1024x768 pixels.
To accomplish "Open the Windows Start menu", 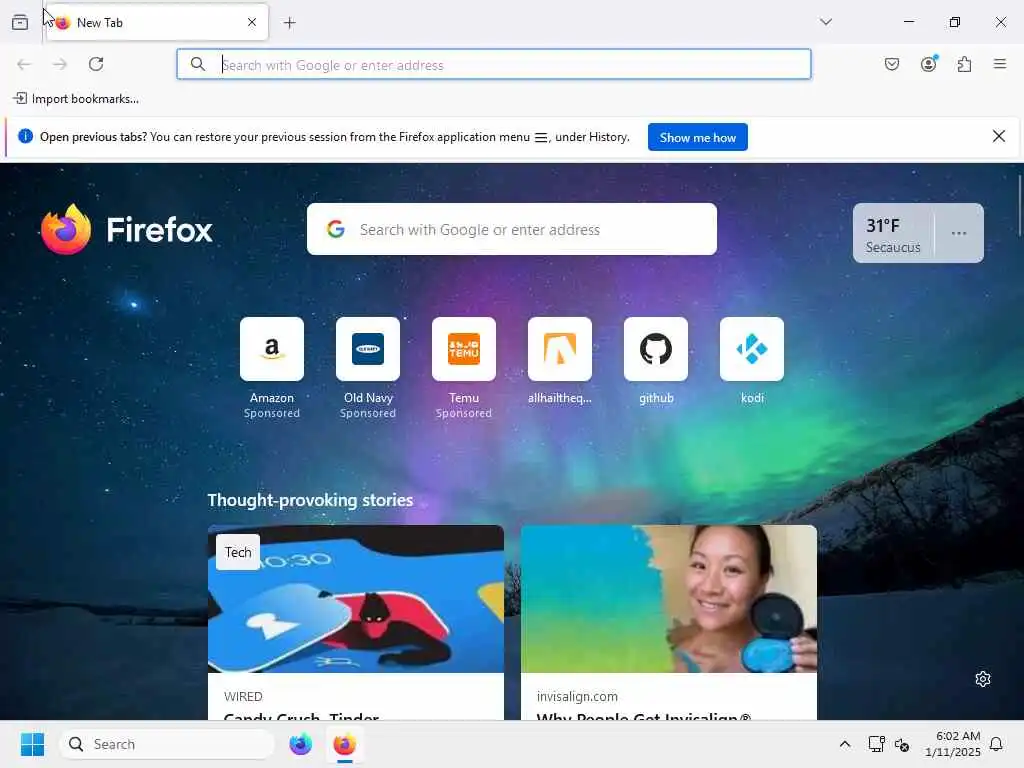I will pyautogui.click(x=32, y=744).
